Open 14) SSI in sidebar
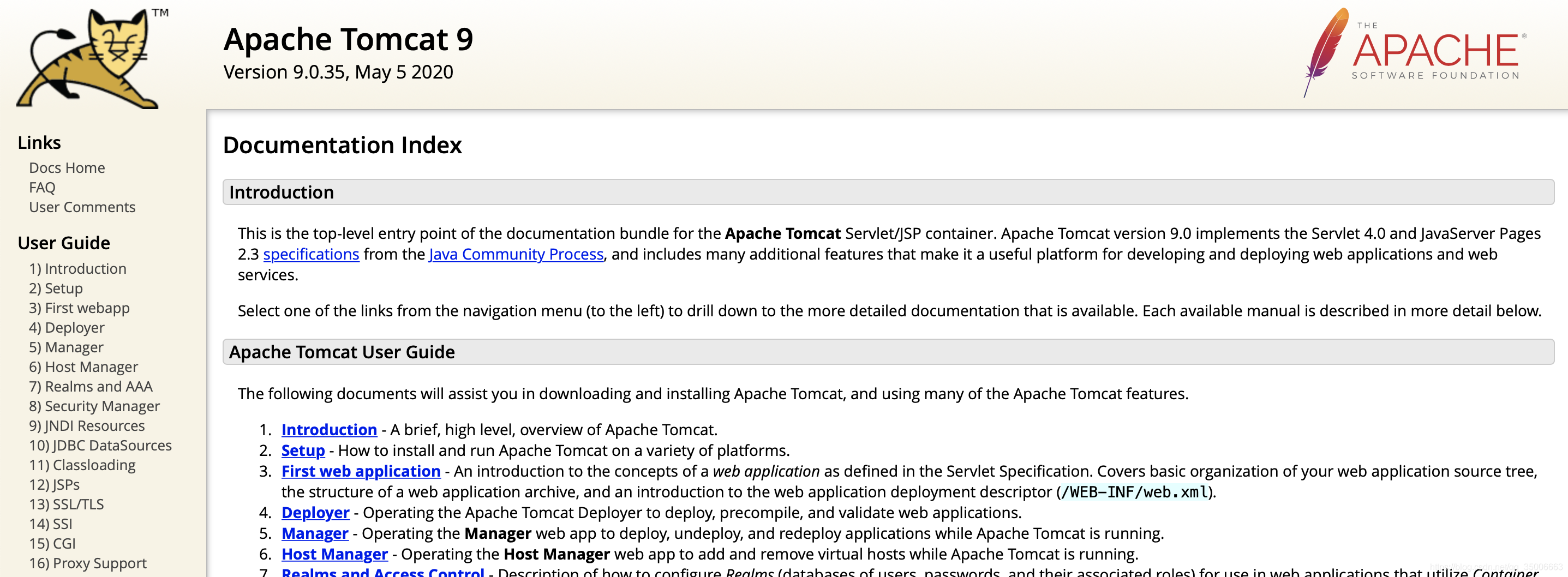The image size is (1568, 577). point(51,524)
